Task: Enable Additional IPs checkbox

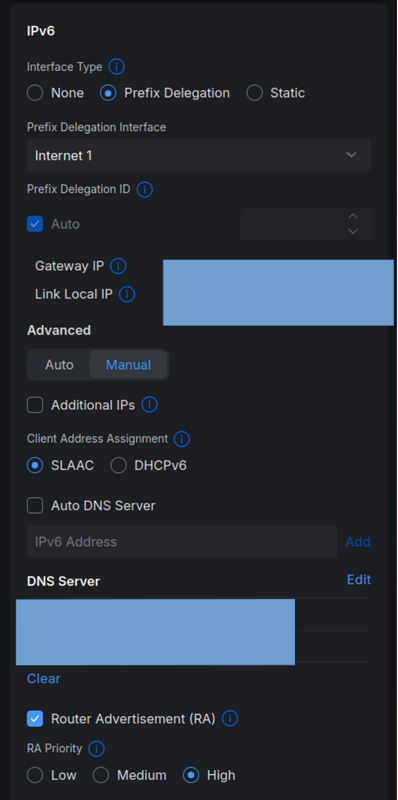Action: (35, 405)
